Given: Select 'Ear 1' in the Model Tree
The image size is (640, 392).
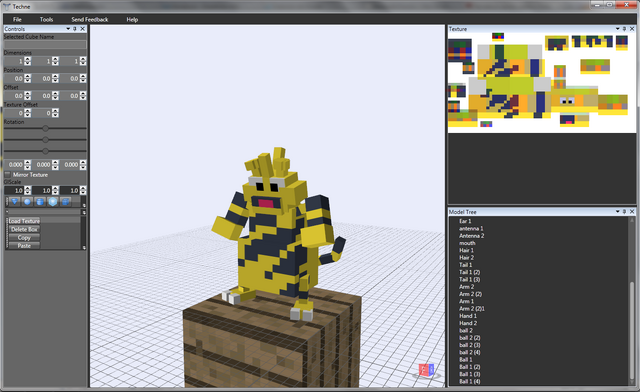Looking at the screenshot, I should (x=465, y=221).
